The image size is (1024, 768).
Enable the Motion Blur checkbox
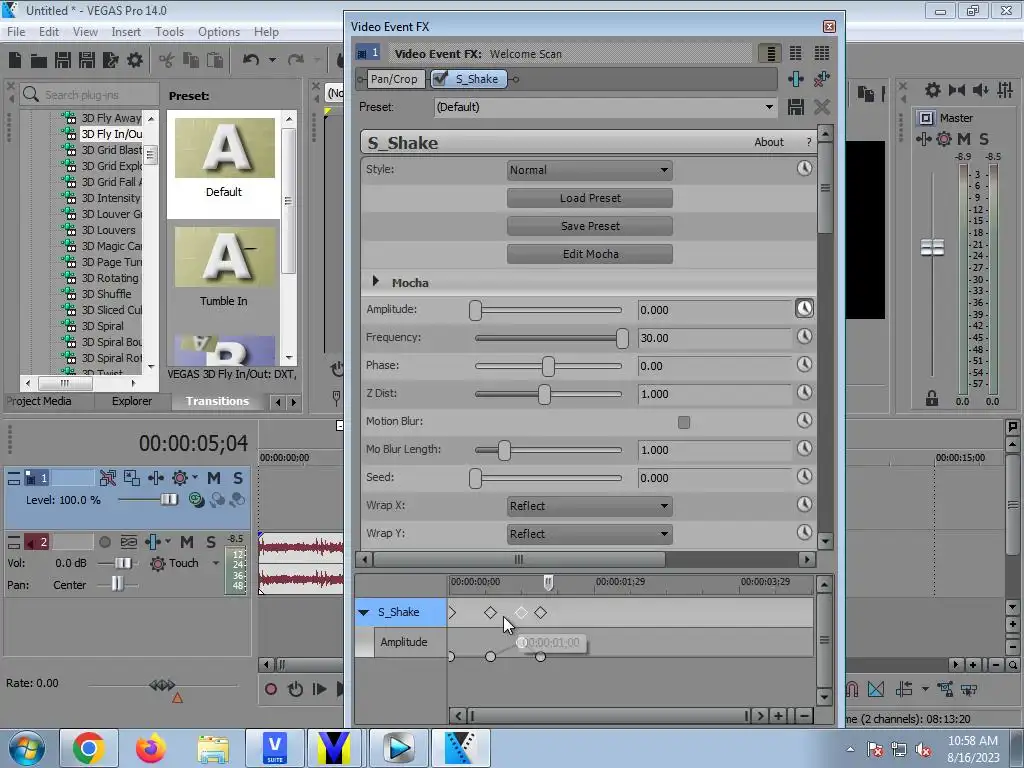click(684, 423)
